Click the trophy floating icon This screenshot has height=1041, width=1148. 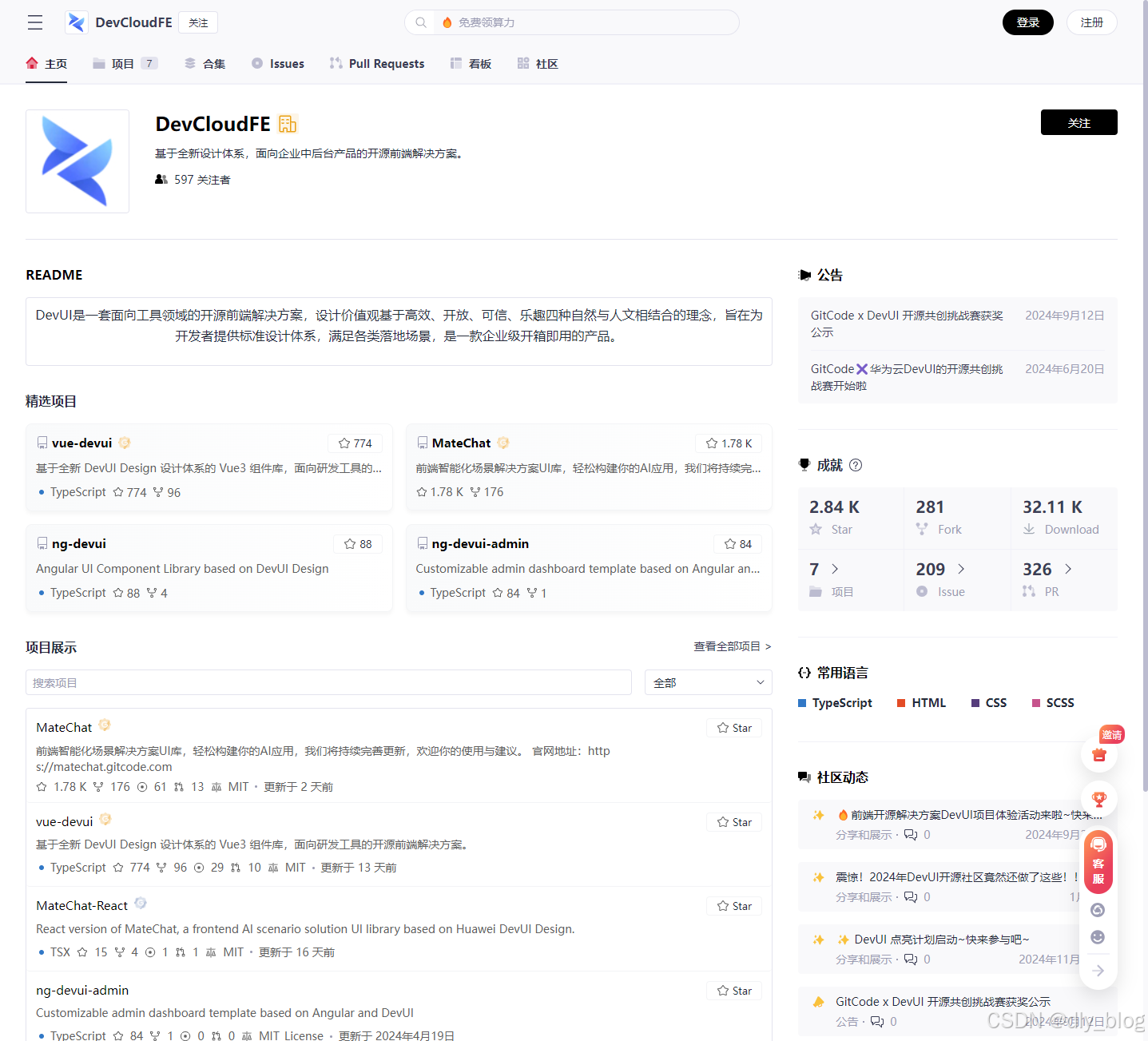coord(1099,798)
